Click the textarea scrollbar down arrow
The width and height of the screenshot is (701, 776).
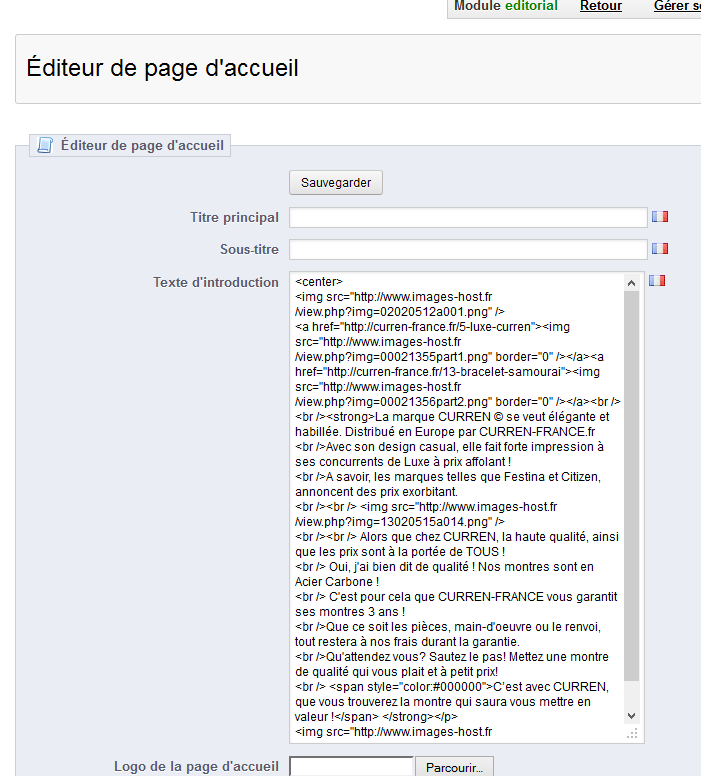[x=631, y=716]
